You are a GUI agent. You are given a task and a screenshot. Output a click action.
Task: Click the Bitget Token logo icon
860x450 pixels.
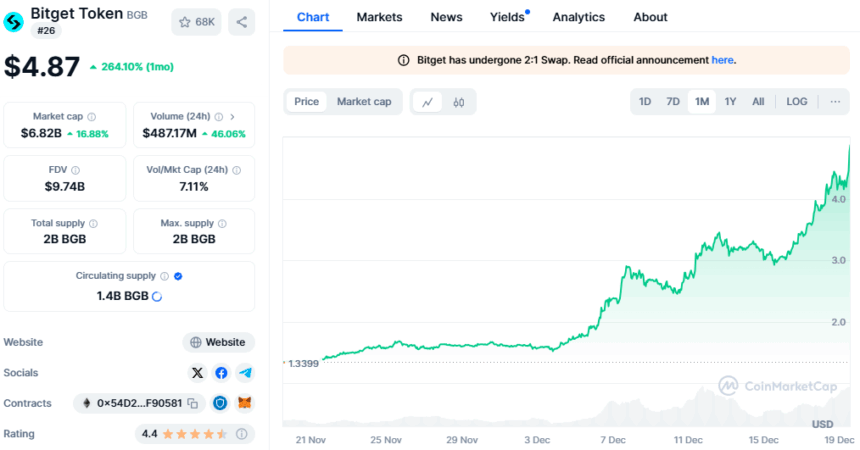pyautogui.click(x=13, y=22)
